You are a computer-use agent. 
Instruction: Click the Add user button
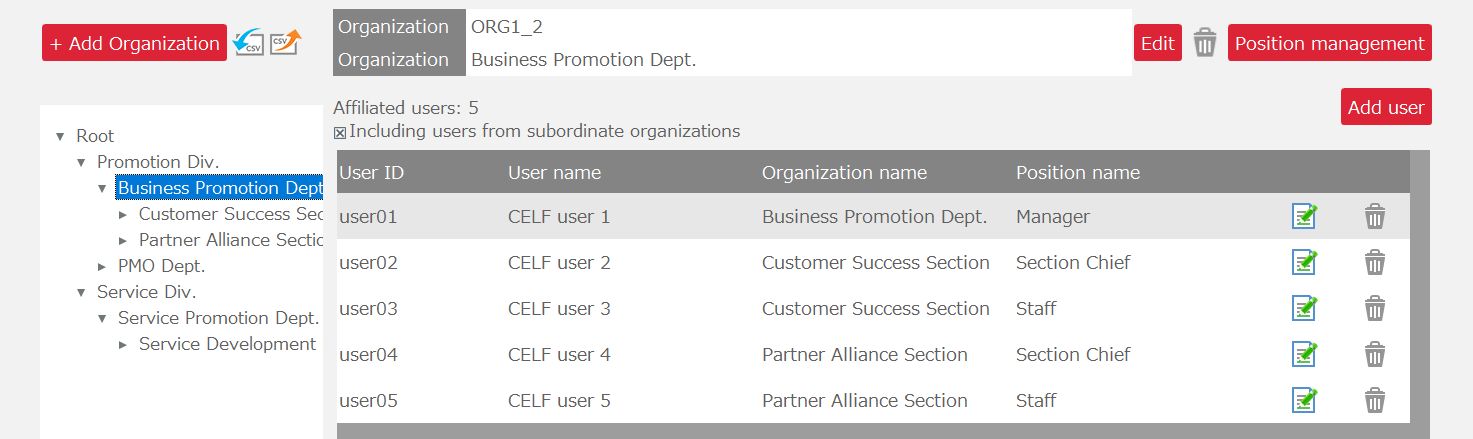(x=1385, y=107)
